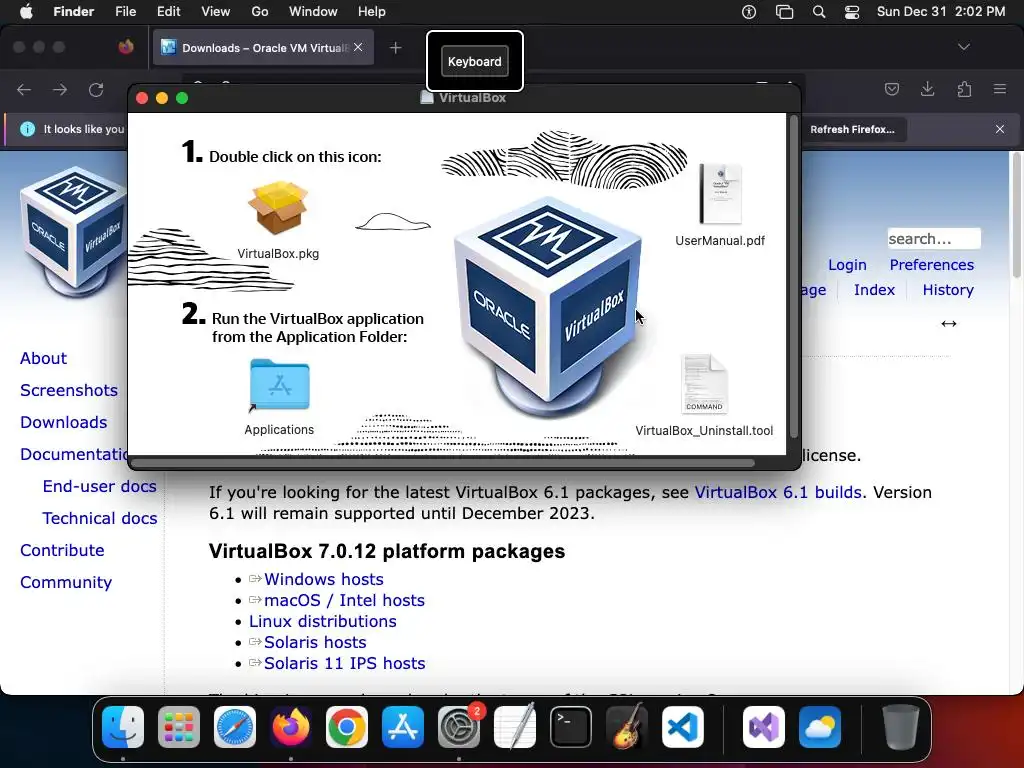This screenshot has width=1024, height=768.
Task: Click macOS / Intel hosts link
Action: click(344, 600)
